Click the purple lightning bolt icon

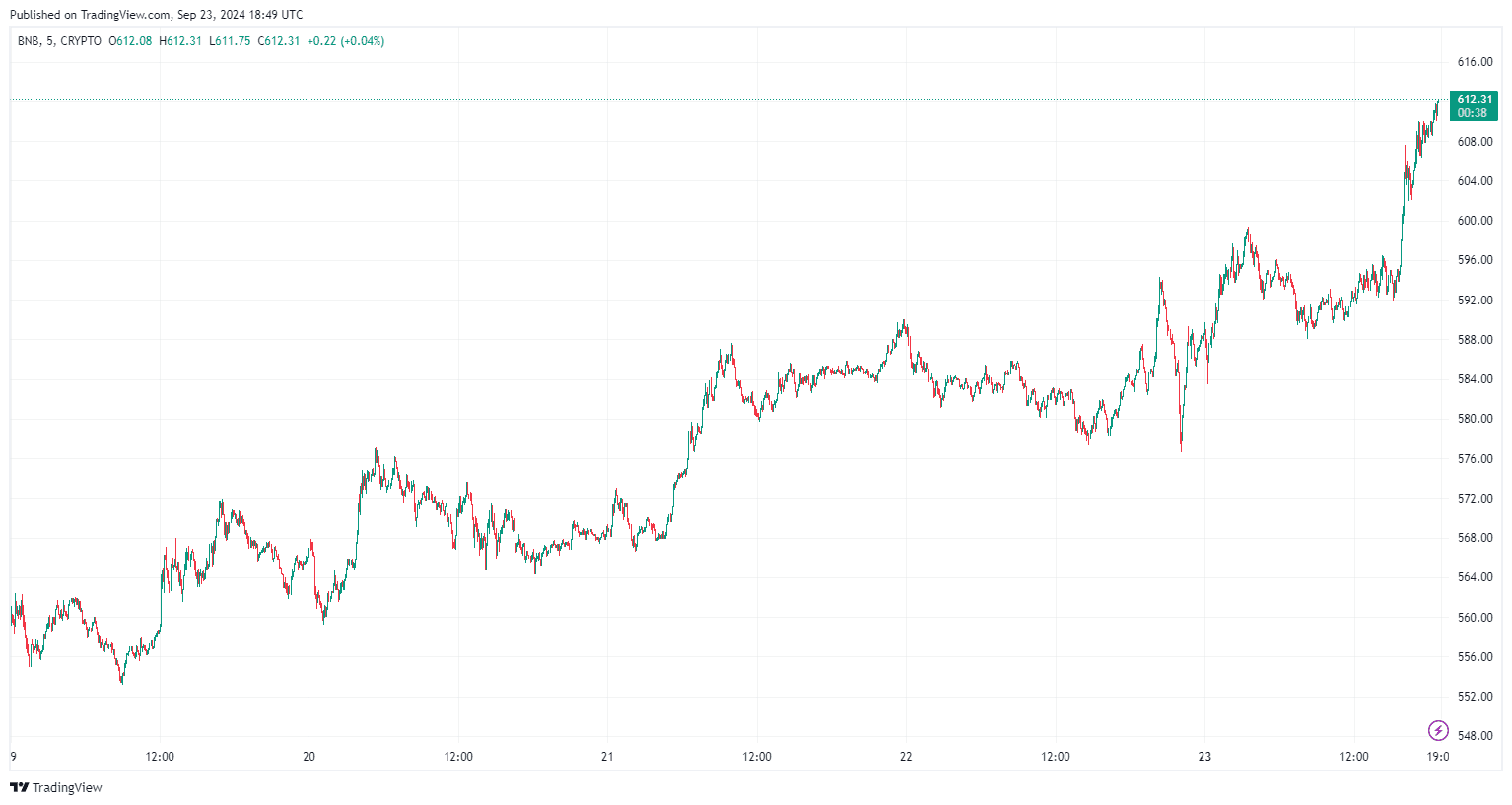coord(1438,730)
